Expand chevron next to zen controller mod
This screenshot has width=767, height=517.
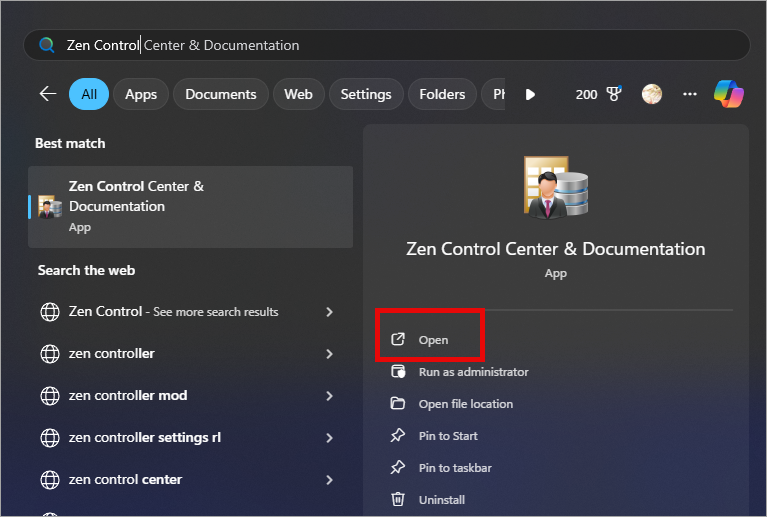(329, 396)
